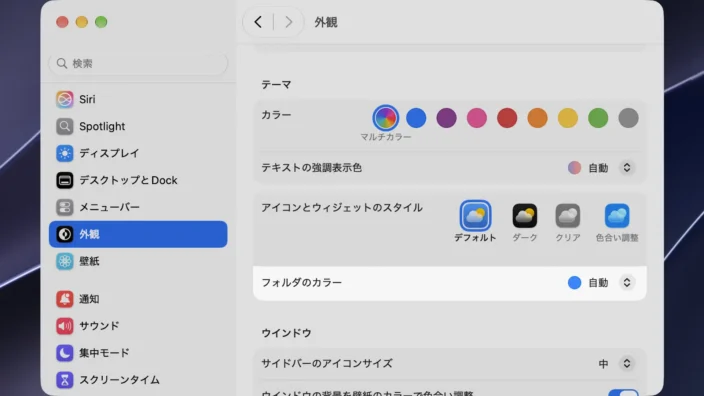The width and height of the screenshot is (704, 396).
Task: Select Siri in the sidebar
Action: [138, 99]
